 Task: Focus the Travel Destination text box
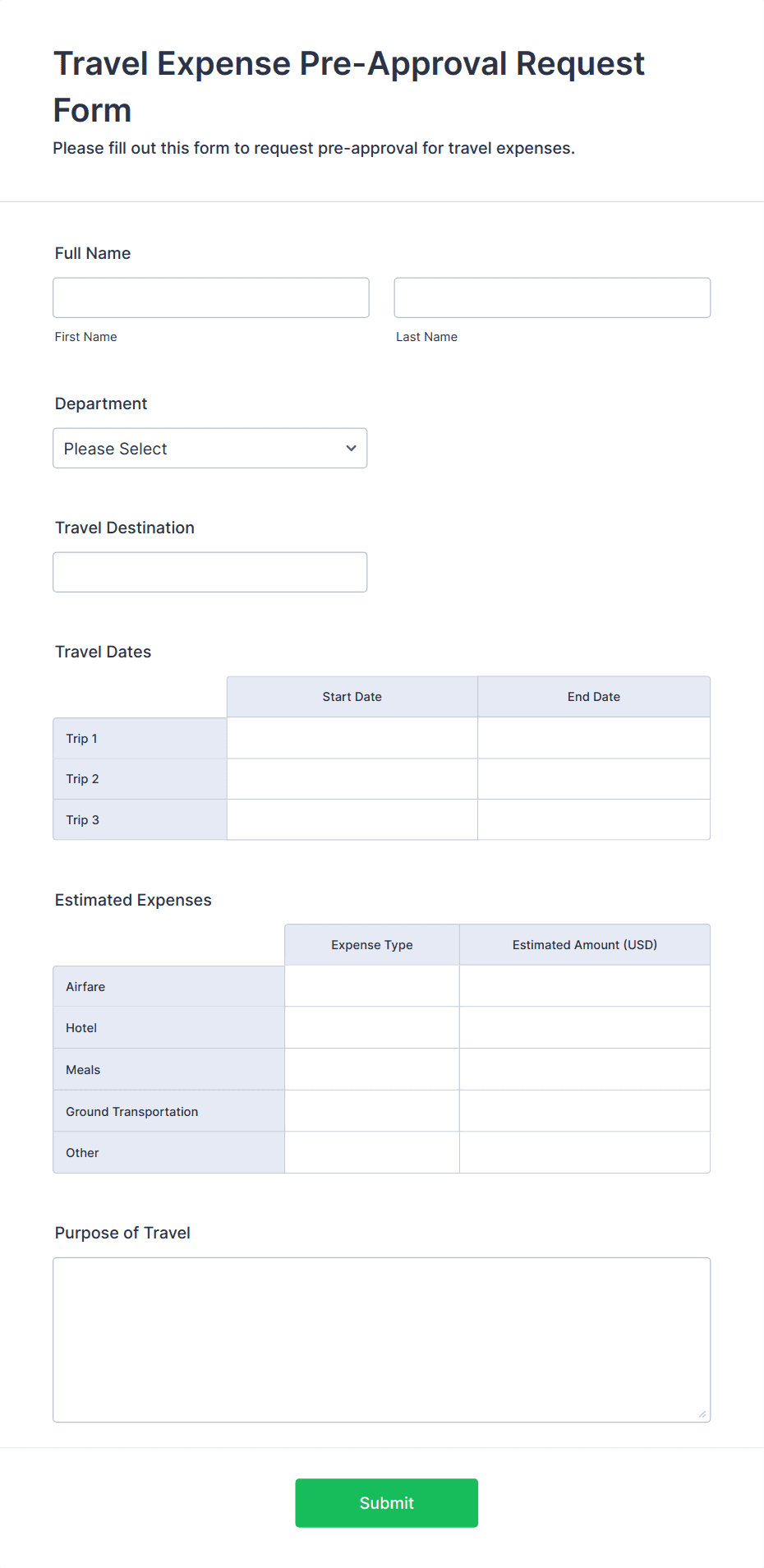pos(210,572)
